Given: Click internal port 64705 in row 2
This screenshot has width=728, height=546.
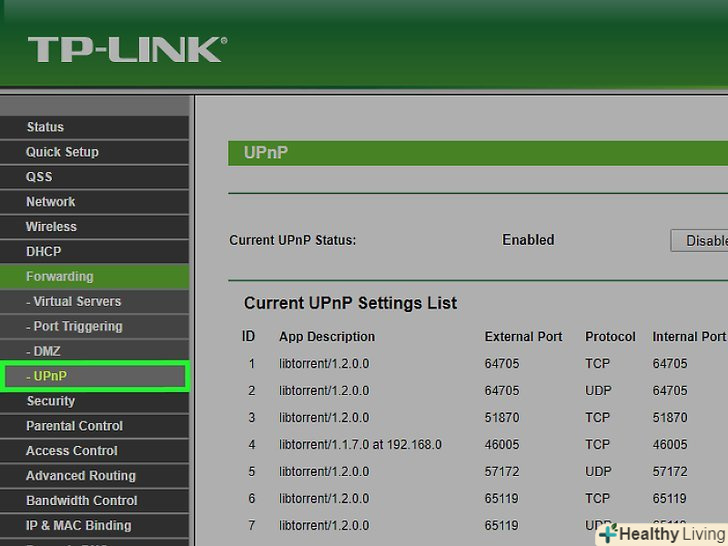Looking at the screenshot, I should coord(670,390).
